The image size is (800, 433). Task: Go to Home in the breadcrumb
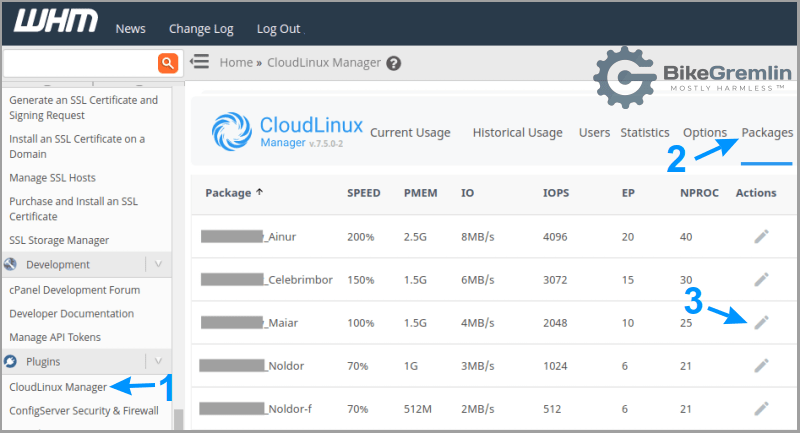pyautogui.click(x=236, y=63)
